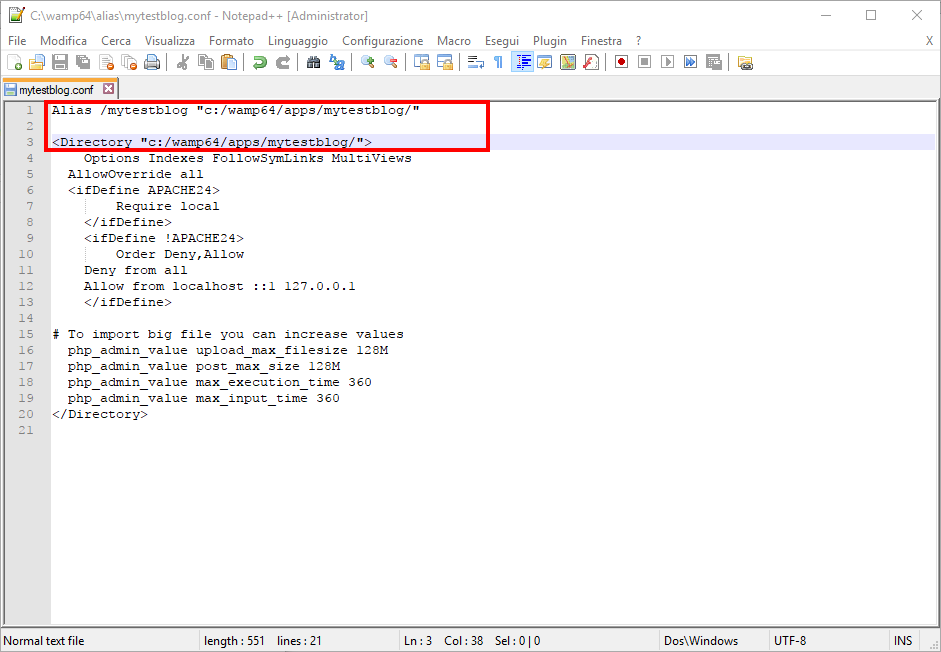This screenshot has height=652, width=941.
Task: Open the Macro menu
Action: 454,41
